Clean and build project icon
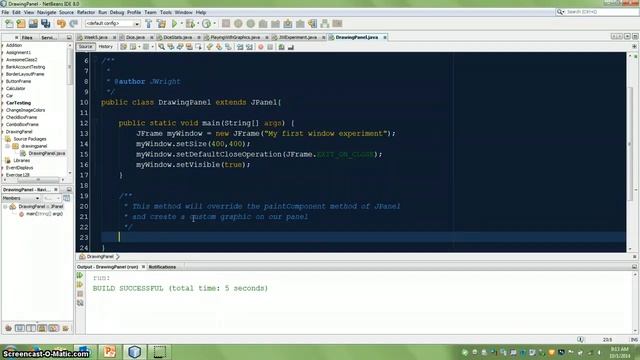 point(162,24)
